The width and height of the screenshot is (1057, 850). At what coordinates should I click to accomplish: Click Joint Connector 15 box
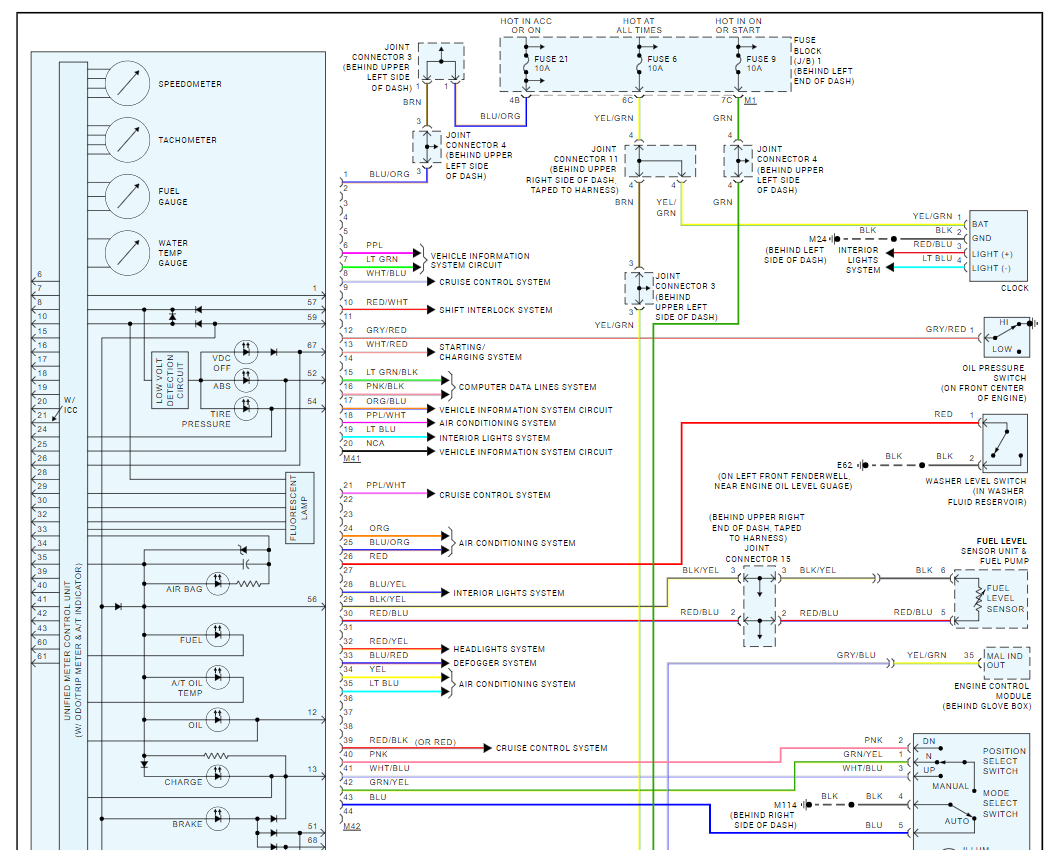click(x=760, y=606)
